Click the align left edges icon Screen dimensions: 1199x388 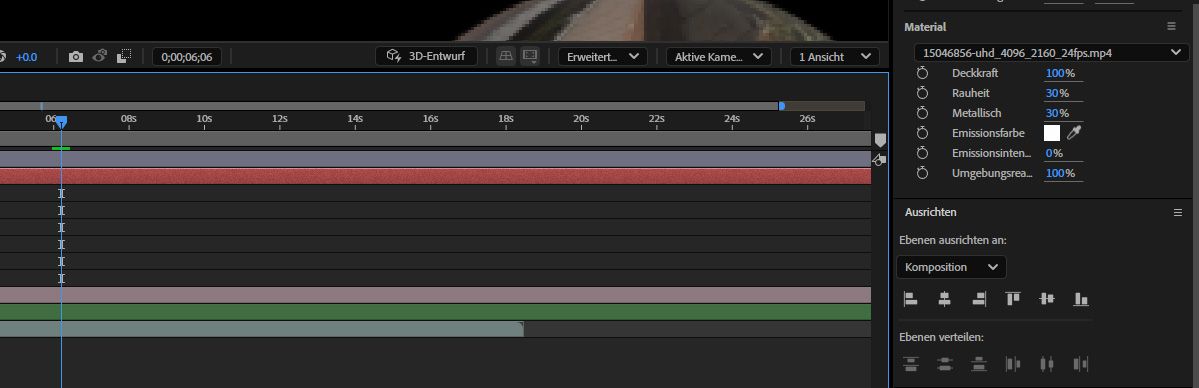click(910, 299)
